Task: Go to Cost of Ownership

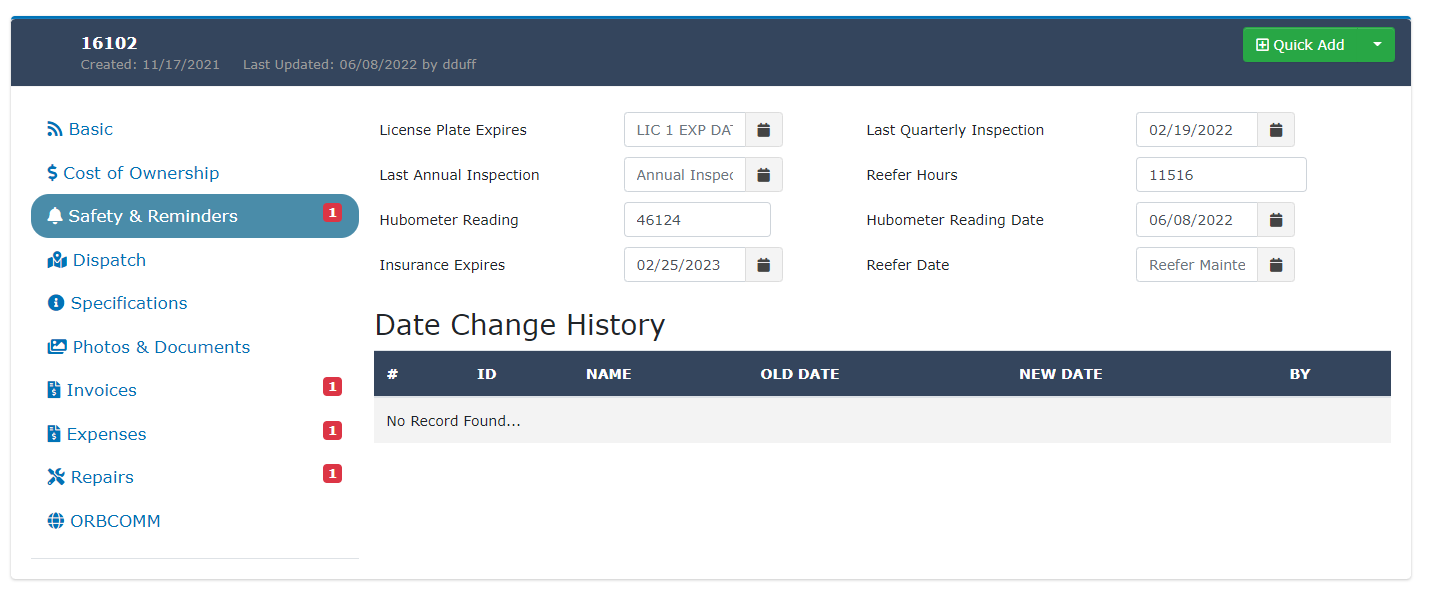Action: (133, 173)
